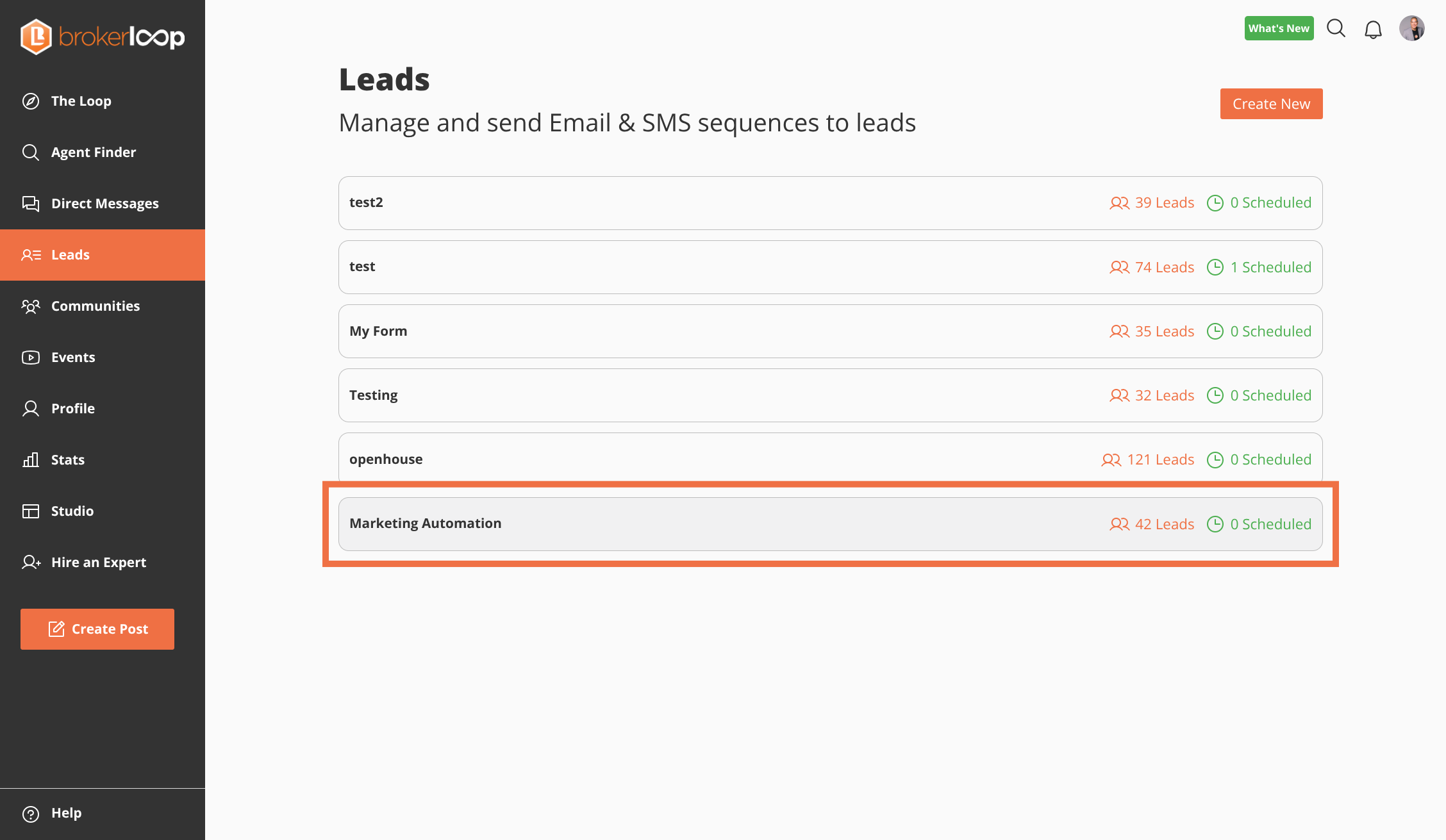Click the Create Post button
The width and height of the screenshot is (1446, 840).
click(97, 629)
